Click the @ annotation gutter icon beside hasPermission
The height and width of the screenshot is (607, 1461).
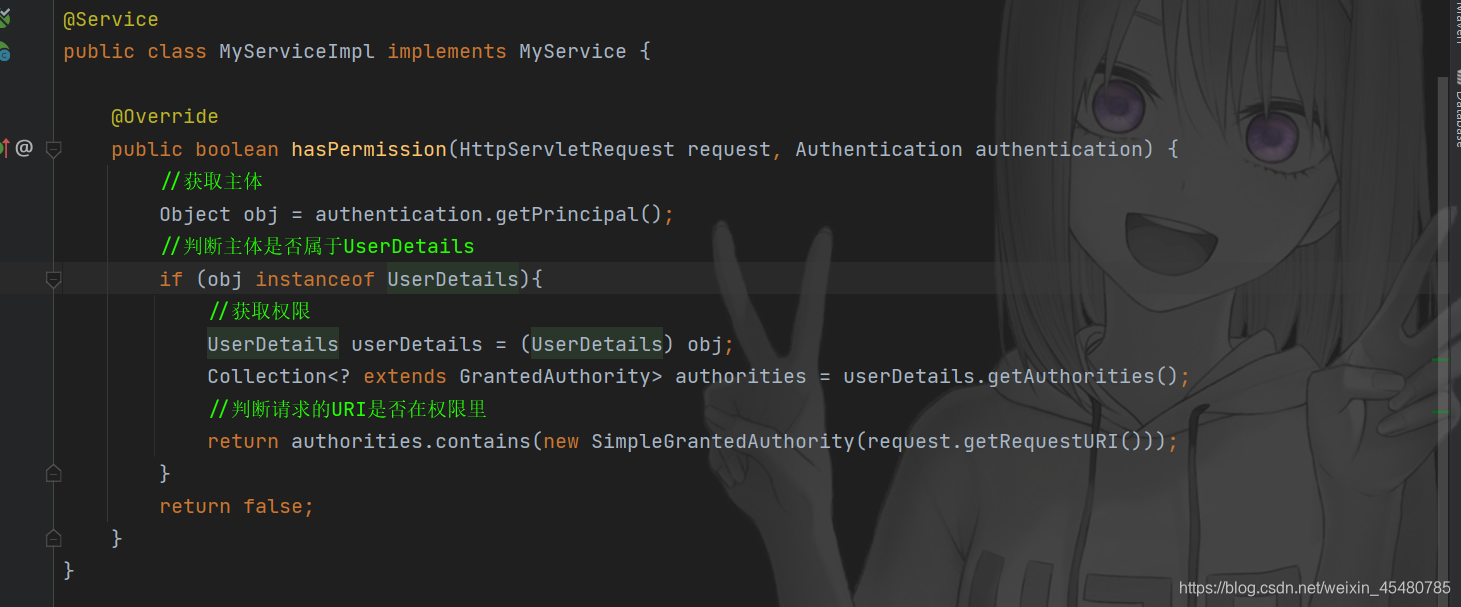tap(24, 148)
